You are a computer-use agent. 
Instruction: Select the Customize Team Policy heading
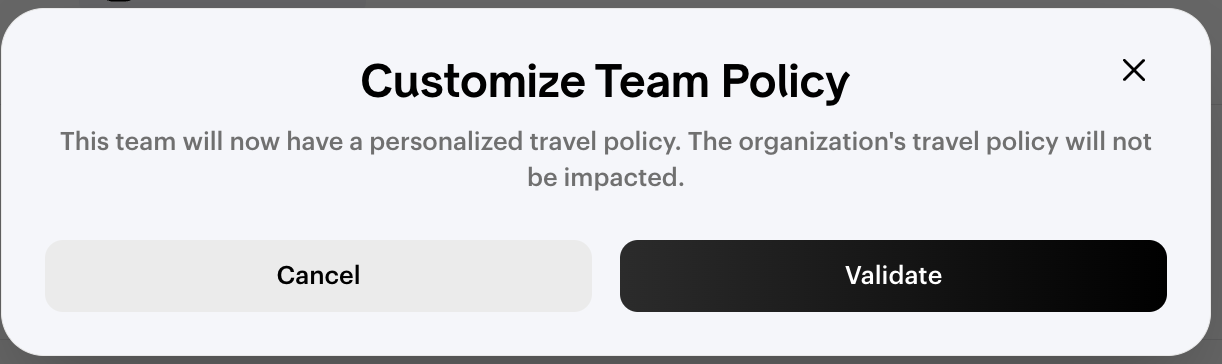click(605, 82)
